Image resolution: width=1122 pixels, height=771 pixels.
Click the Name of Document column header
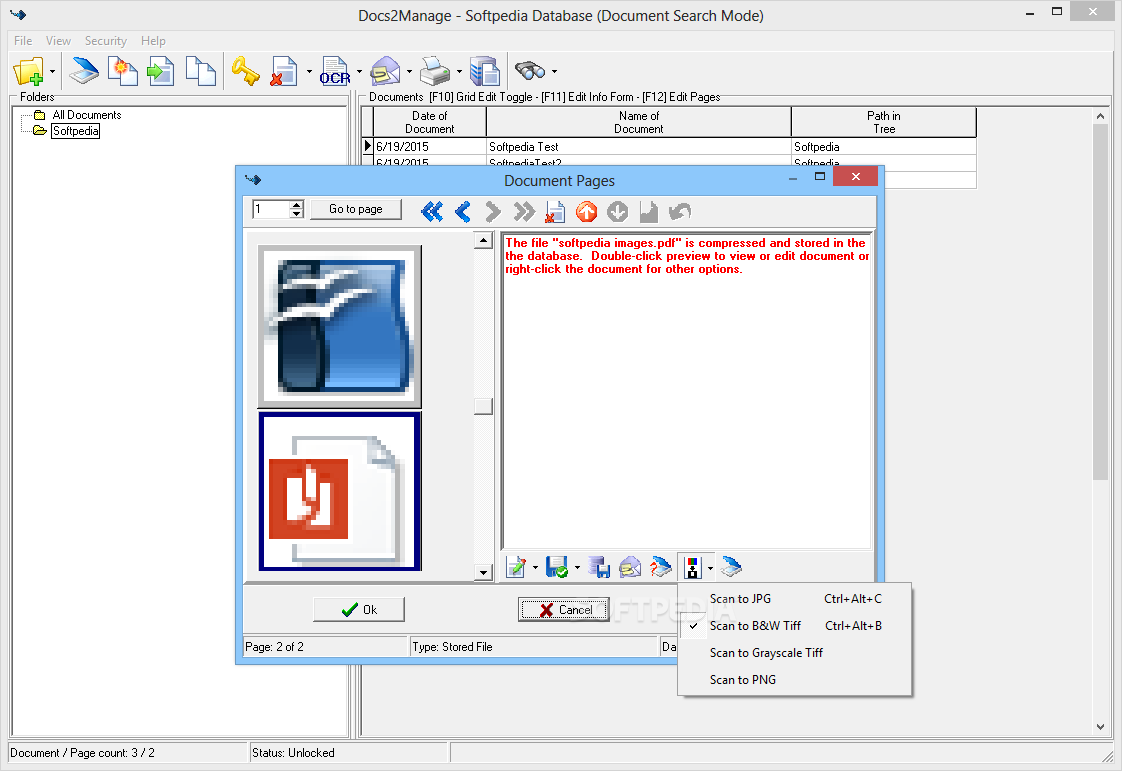(639, 122)
